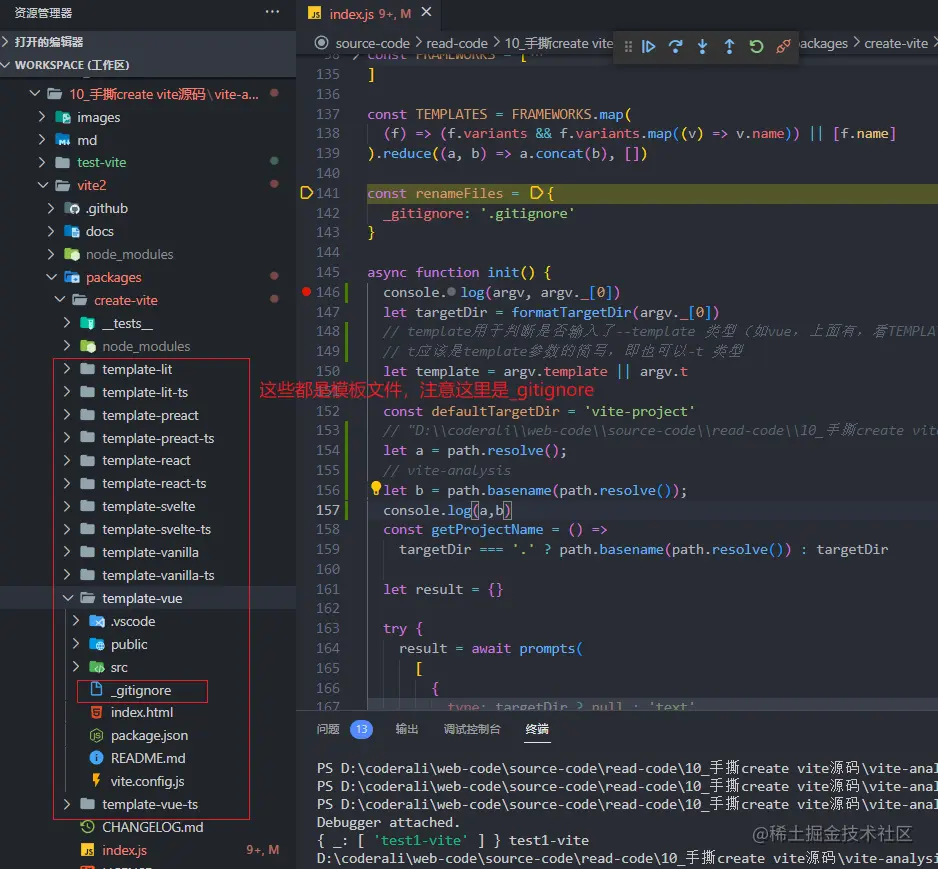938x869 pixels.
Task: Expand the docs folder
Action: [x=99, y=231]
